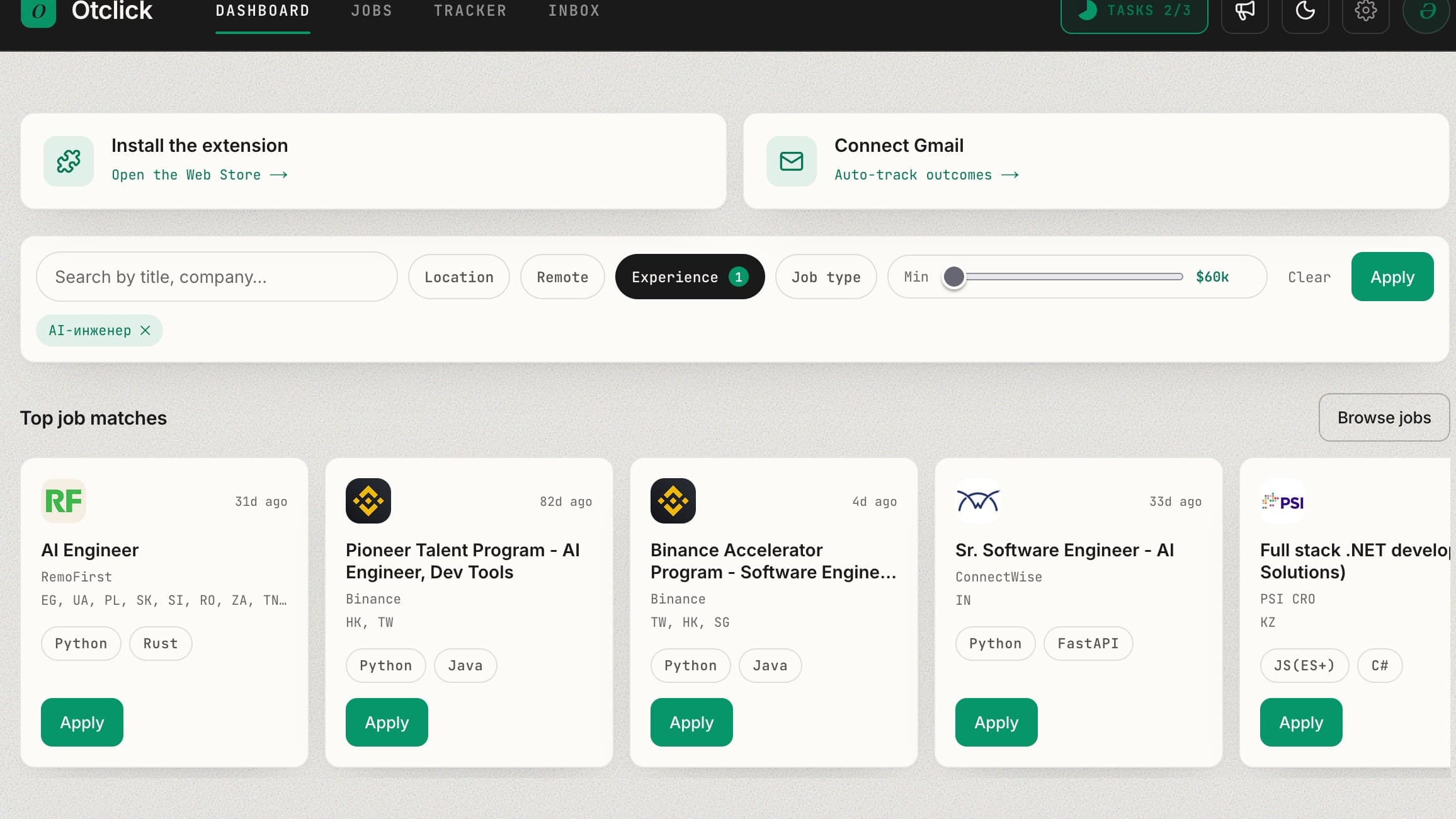This screenshot has width=1456, height=819.
Task: Open Sr. Software Engineer - AI title
Action: (x=1064, y=550)
